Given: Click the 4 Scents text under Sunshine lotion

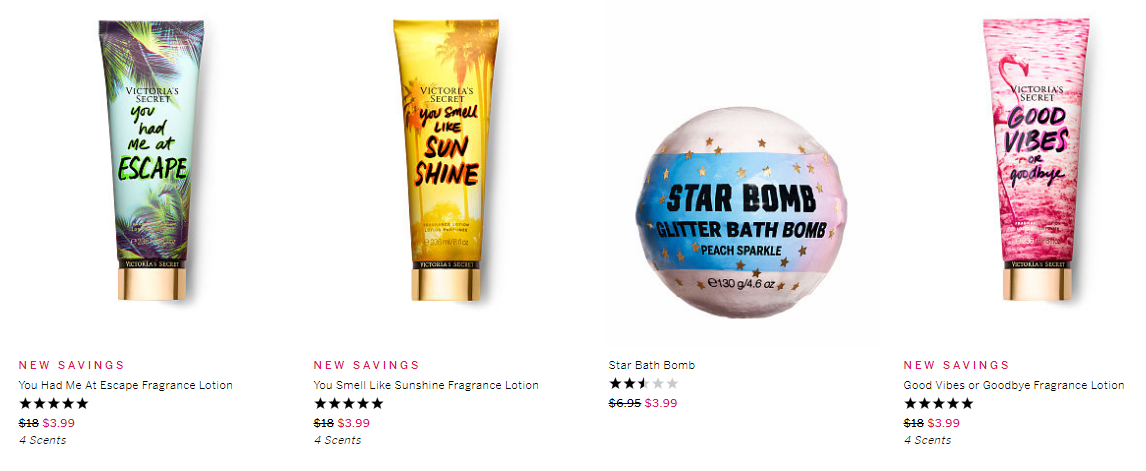Looking at the screenshot, I should [x=338, y=440].
